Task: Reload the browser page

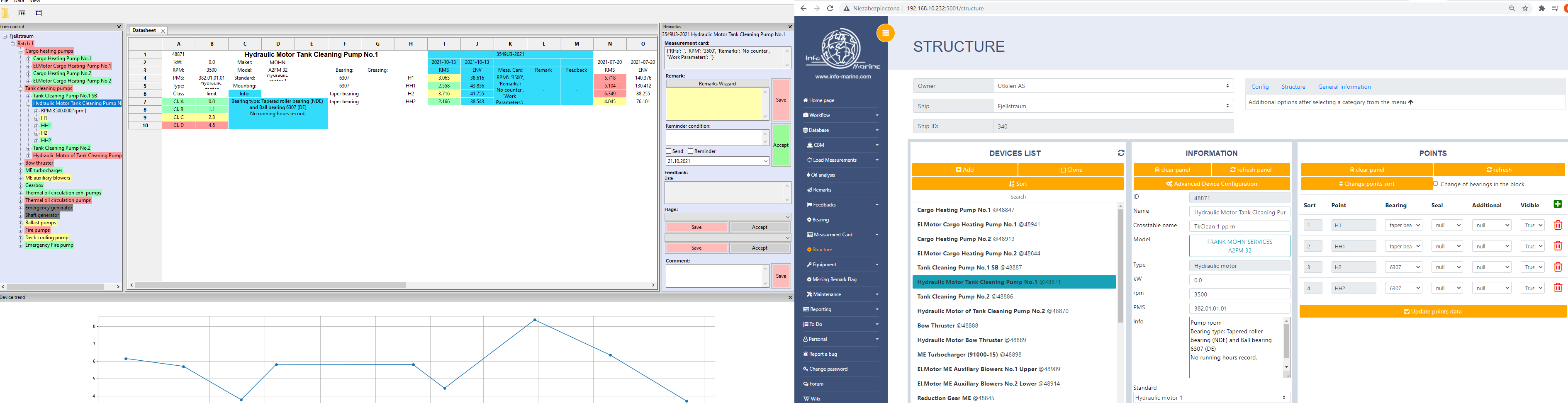Action: (x=830, y=9)
